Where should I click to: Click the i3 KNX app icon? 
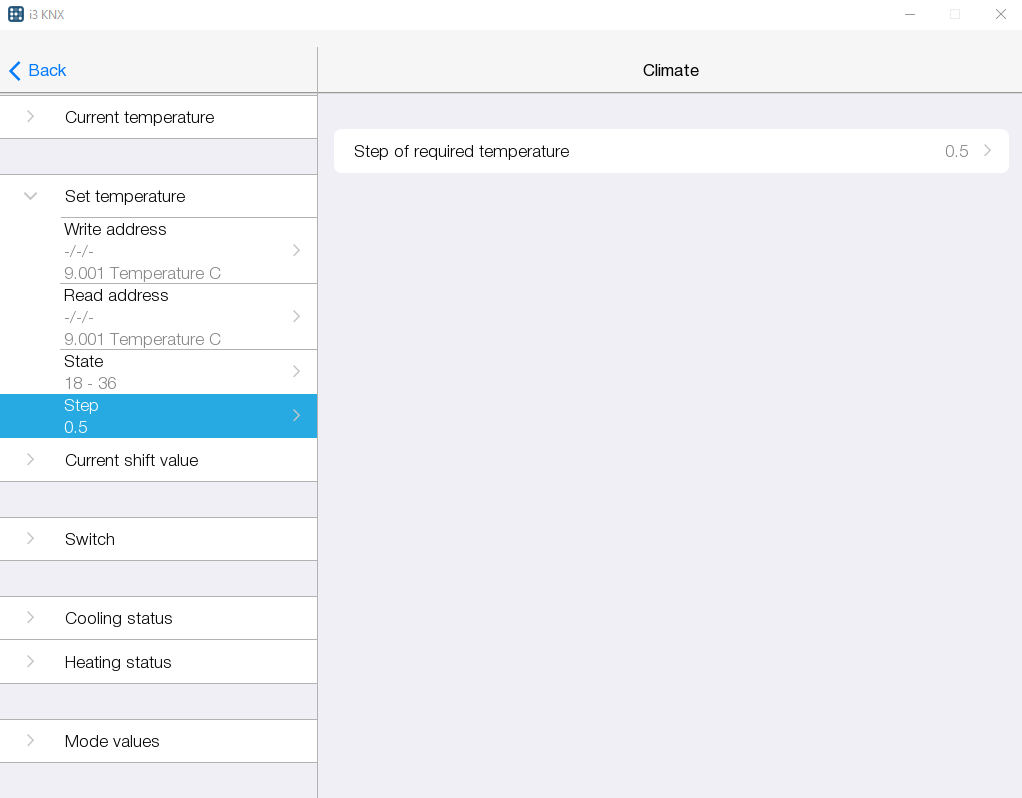pyautogui.click(x=16, y=14)
